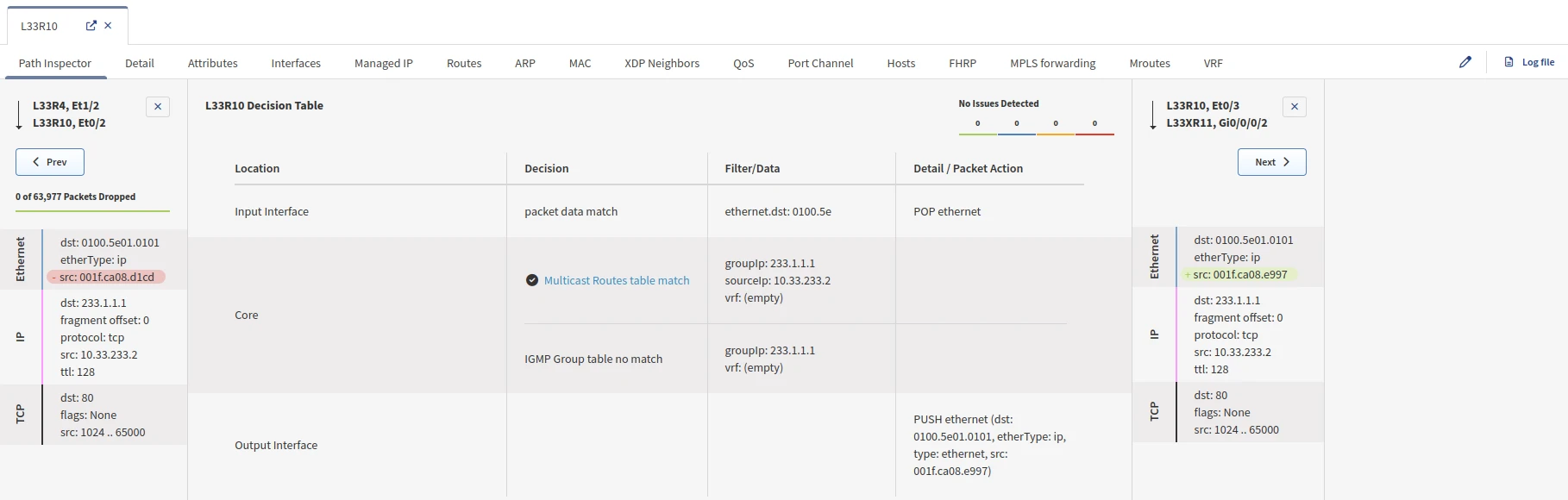This screenshot has width=1568, height=500.
Task: Close the L33R4, Et1/2 hop panel
Action: click(x=158, y=107)
